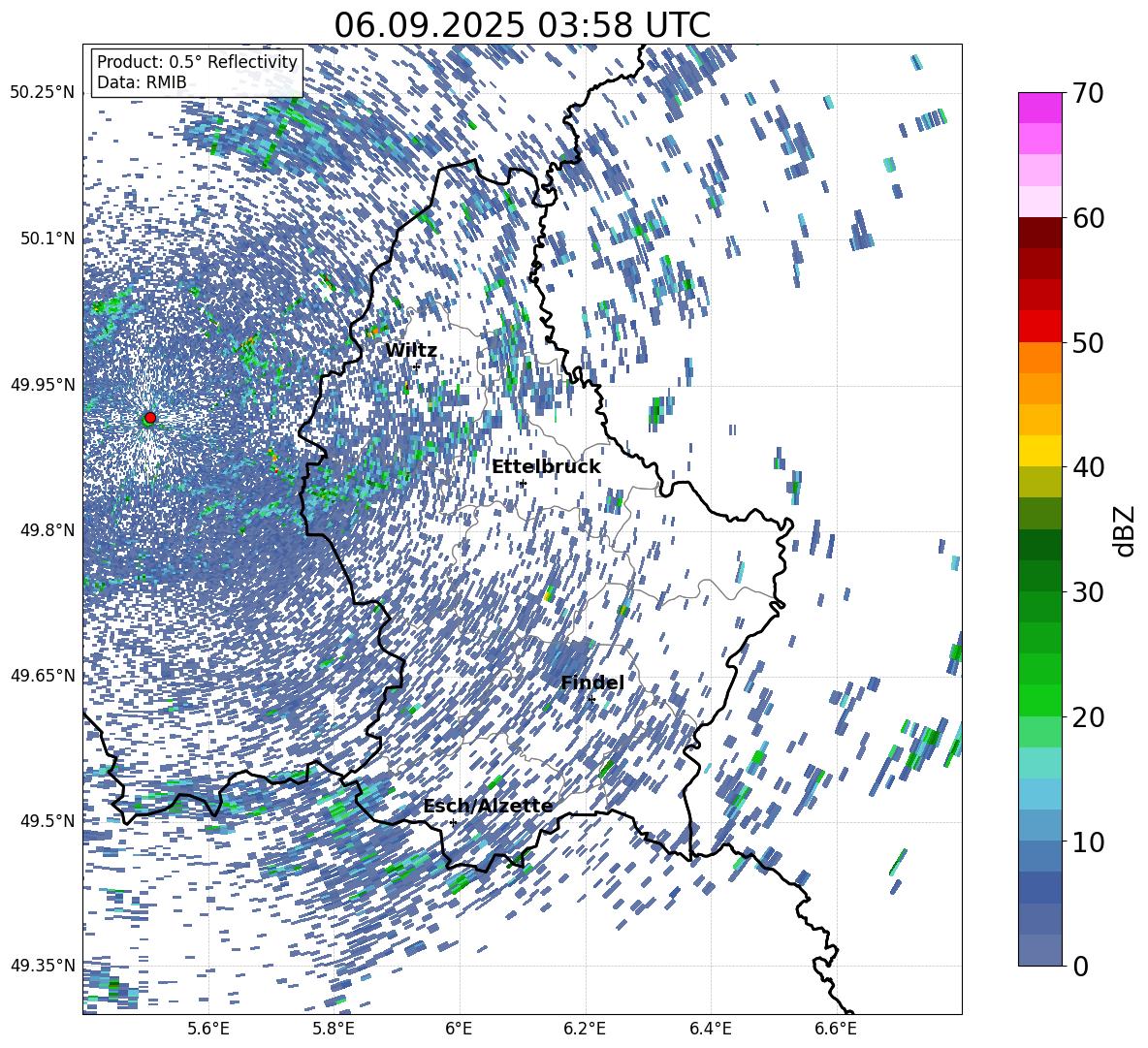Click the 49.8°N latitude label

(x=48, y=530)
